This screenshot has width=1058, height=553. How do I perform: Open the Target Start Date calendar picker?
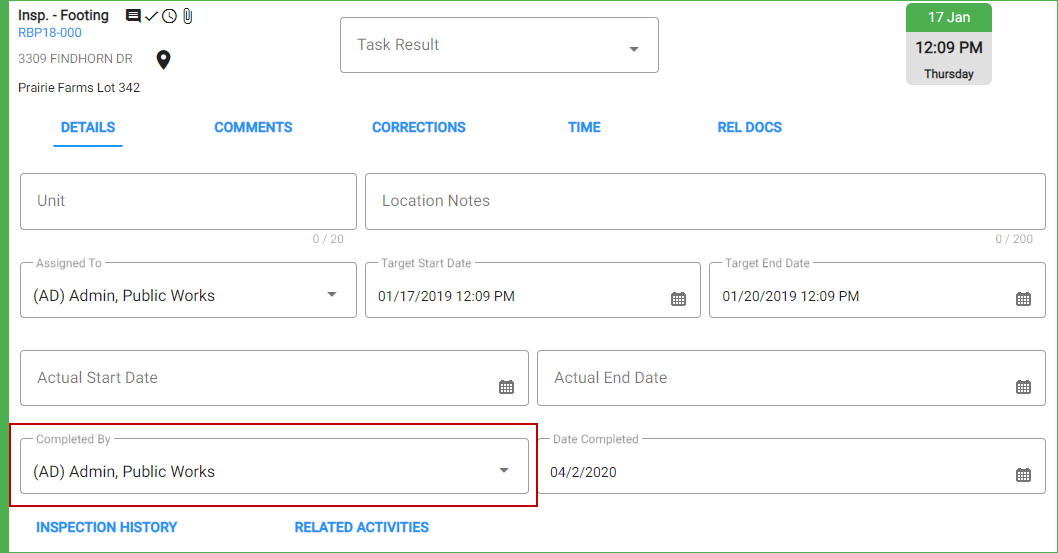678,299
